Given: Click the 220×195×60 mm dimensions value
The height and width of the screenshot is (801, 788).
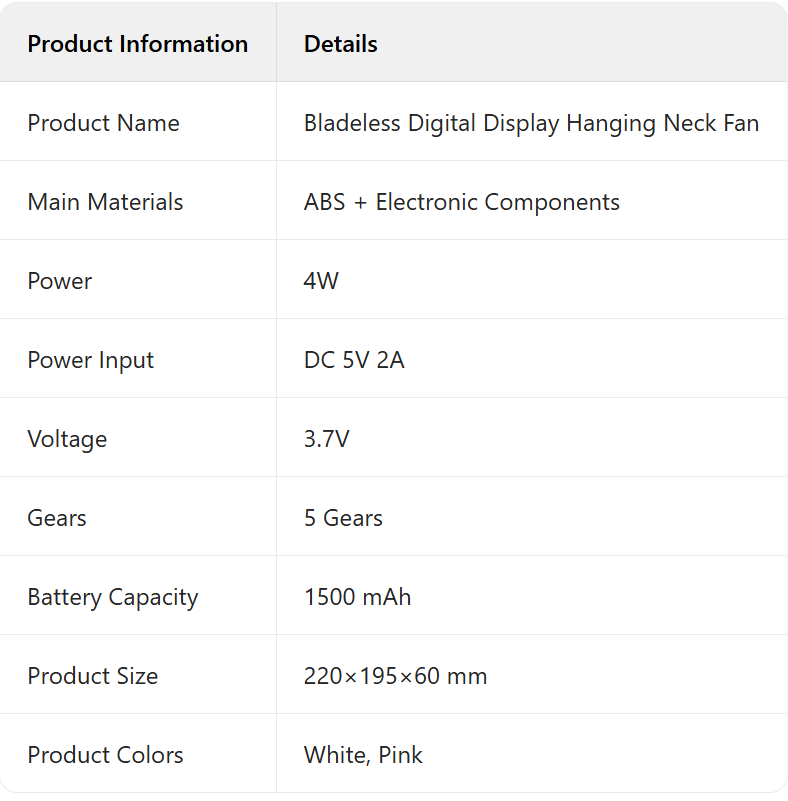Looking at the screenshot, I should [x=395, y=676].
